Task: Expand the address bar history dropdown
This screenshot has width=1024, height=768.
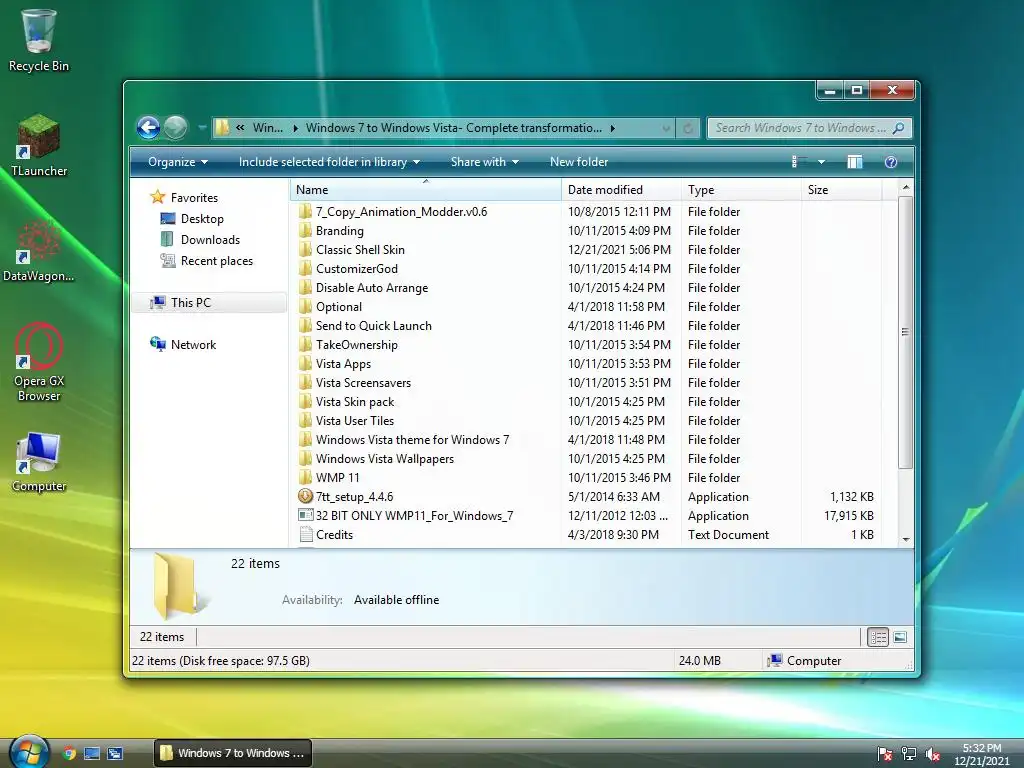Action: click(x=666, y=128)
